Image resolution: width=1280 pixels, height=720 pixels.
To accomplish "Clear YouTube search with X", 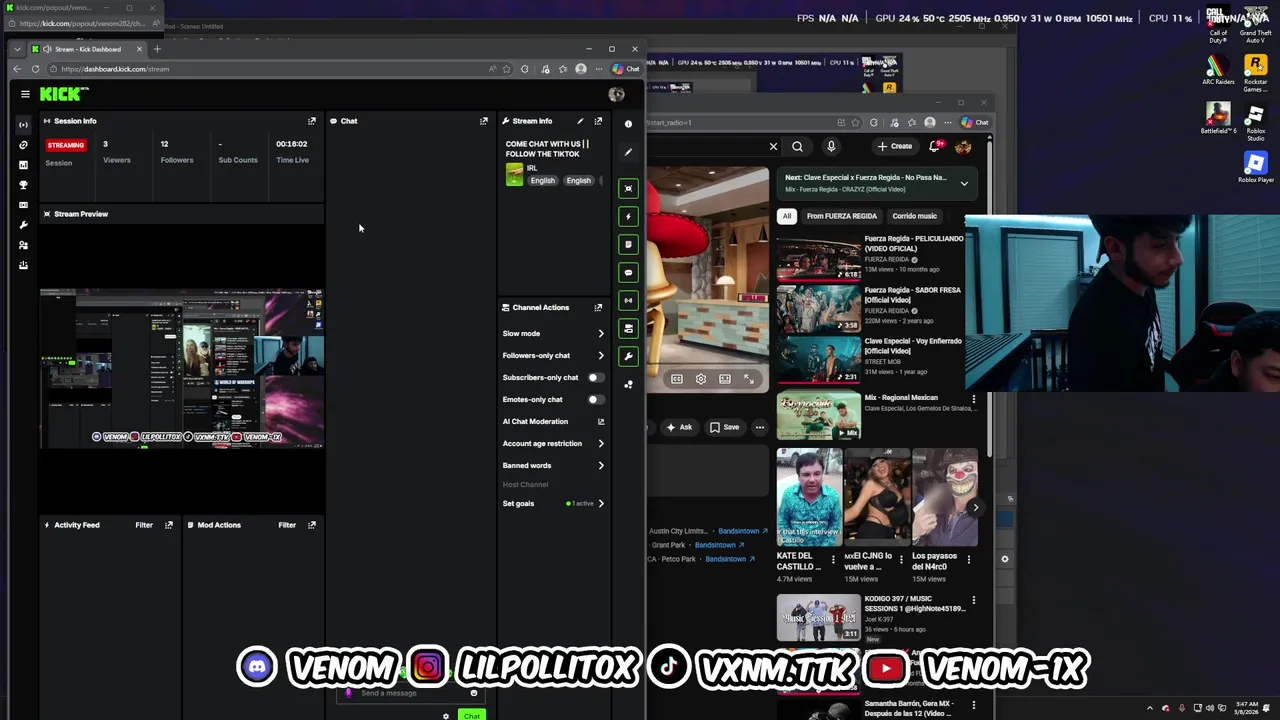I will pos(773,146).
